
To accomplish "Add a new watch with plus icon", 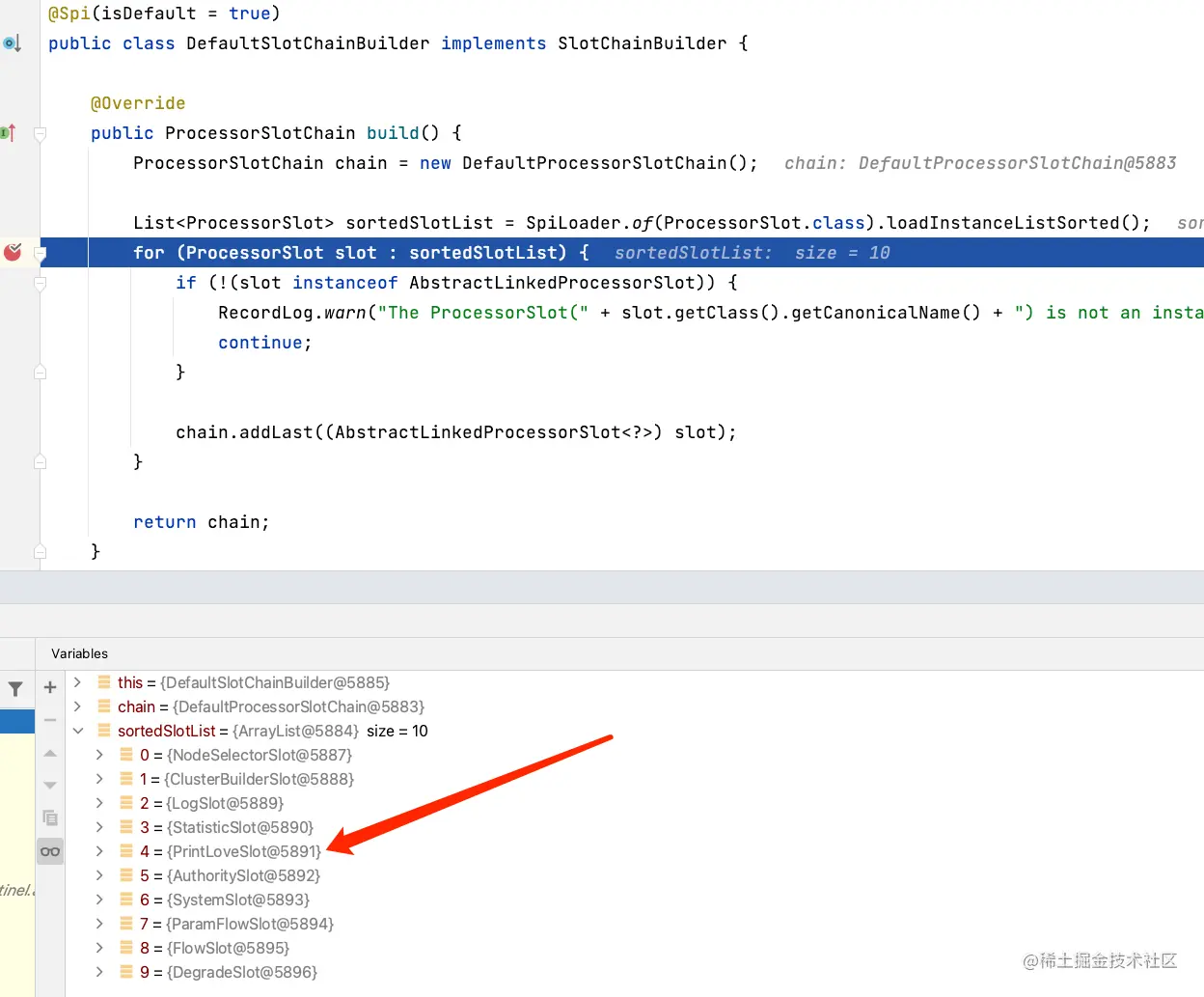I will coord(50,687).
